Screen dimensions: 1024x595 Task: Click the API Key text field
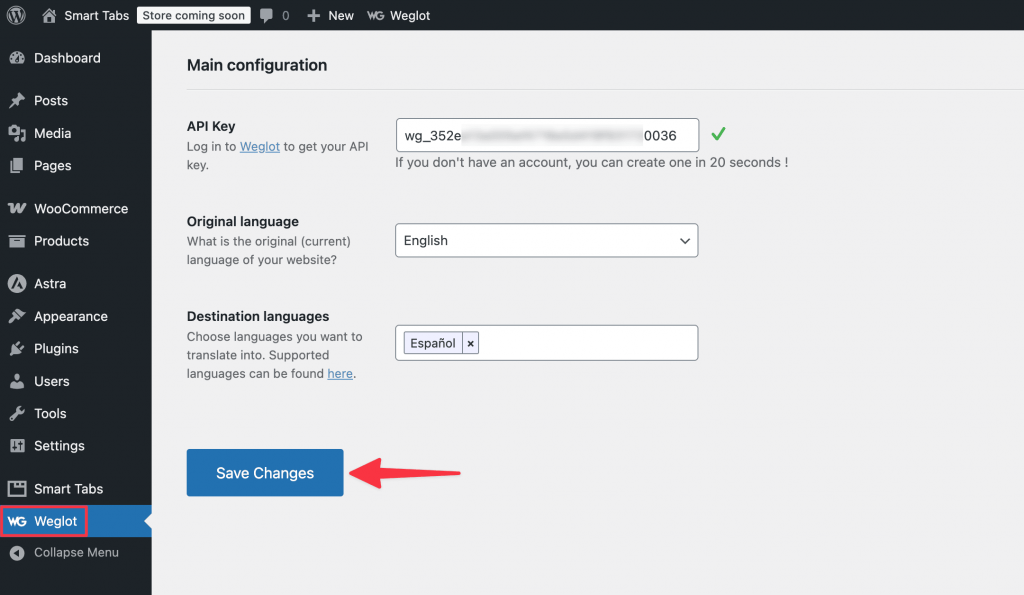click(x=547, y=135)
